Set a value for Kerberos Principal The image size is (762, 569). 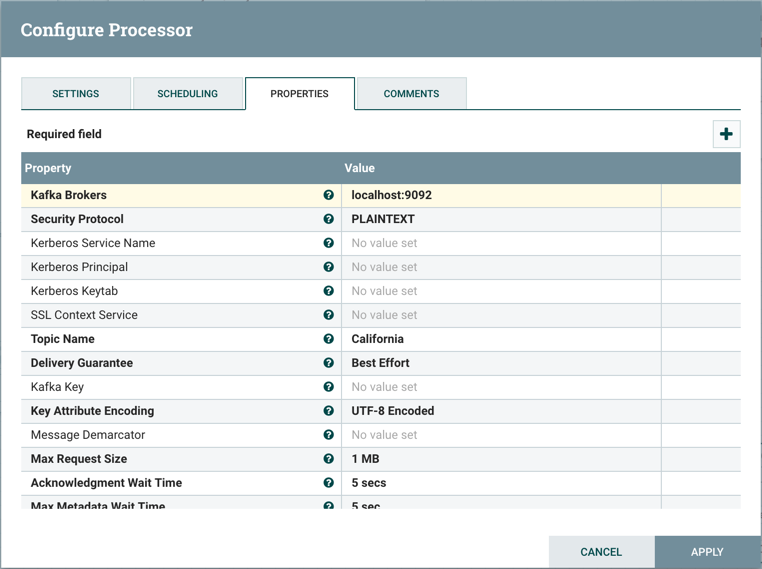[500, 267]
